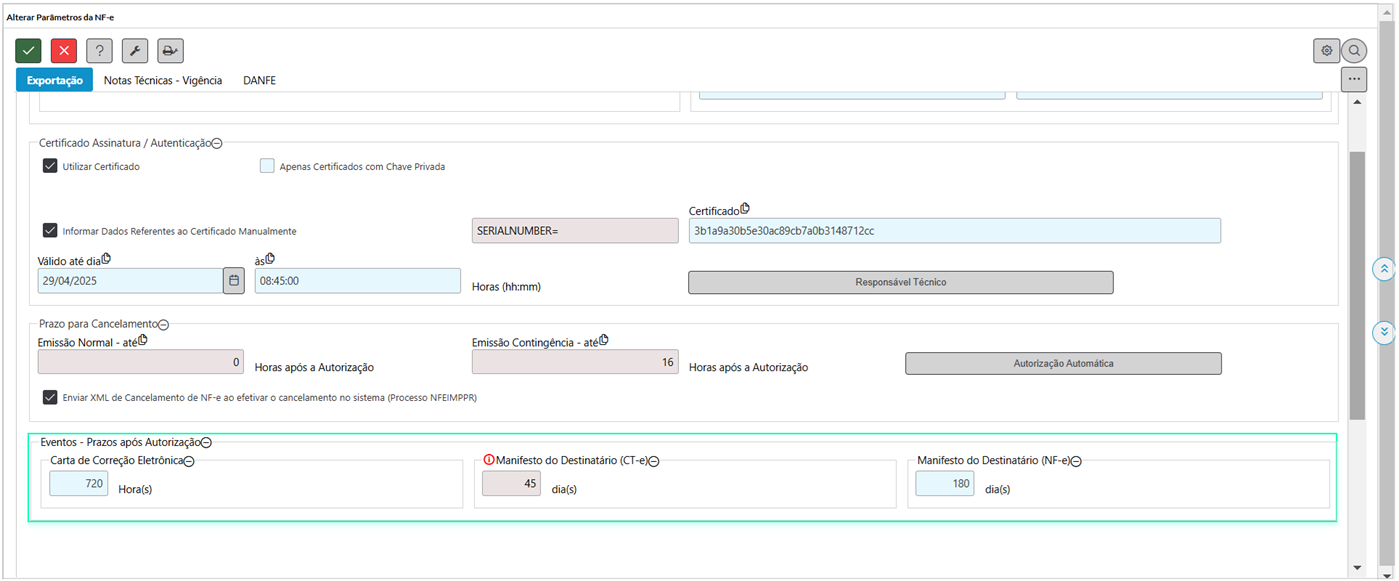Click the magnifier search icon
The width and height of the screenshot is (1399, 581).
[x=1354, y=51]
